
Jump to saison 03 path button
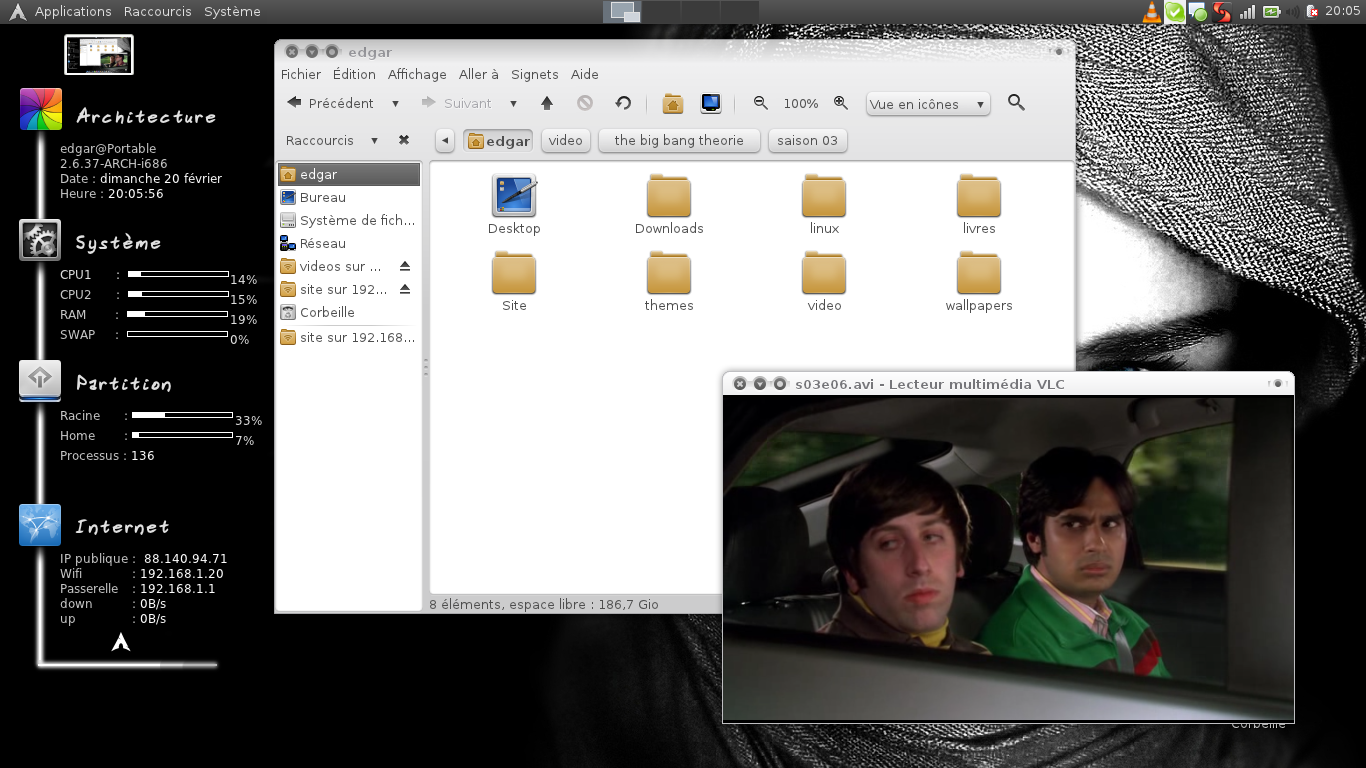pyautogui.click(x=808, y=141)
